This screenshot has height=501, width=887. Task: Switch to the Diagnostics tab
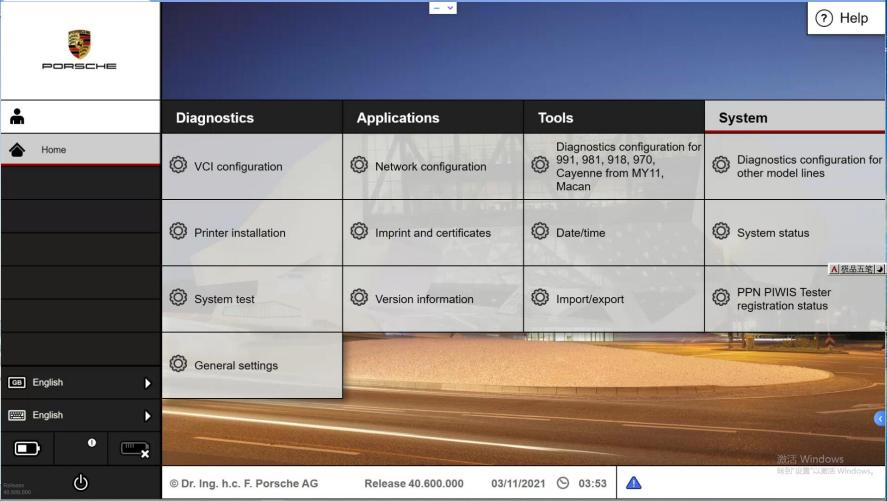tap(215, 118)
